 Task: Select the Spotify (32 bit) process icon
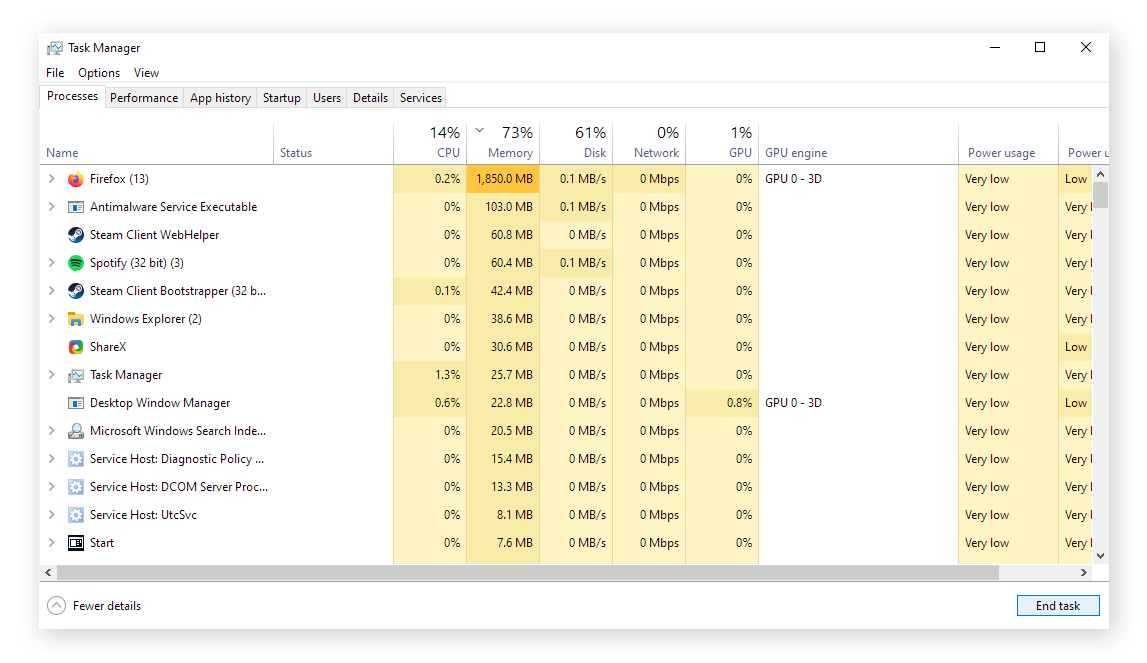point(76,263)
